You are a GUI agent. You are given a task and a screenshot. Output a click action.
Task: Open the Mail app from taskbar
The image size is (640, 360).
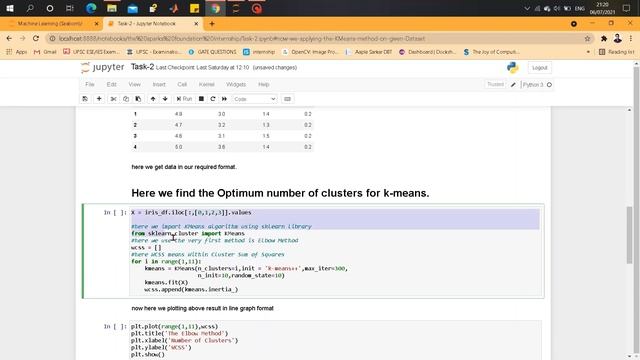[133, 8]
